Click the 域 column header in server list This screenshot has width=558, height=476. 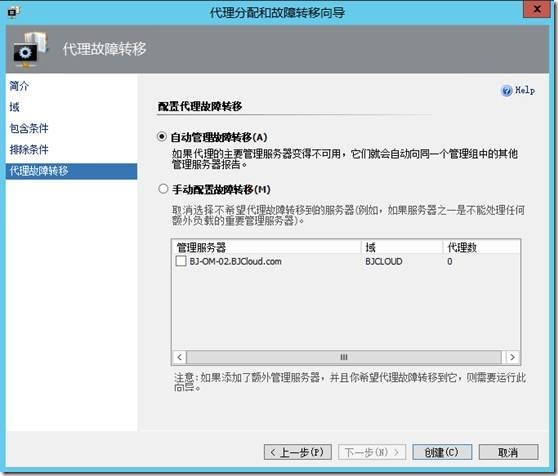[x=402, y=247]
